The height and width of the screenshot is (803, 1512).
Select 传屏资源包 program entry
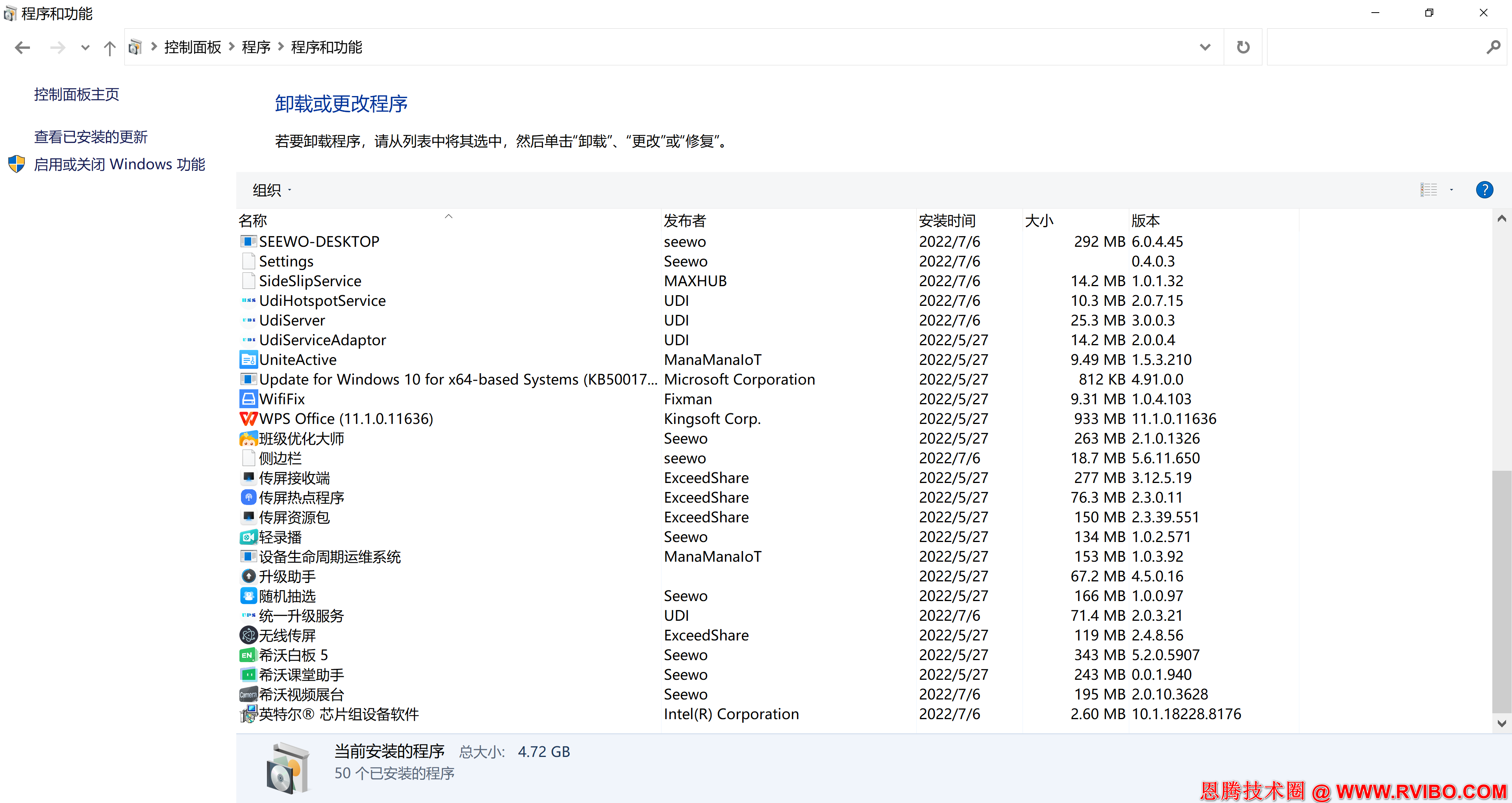[x=294, y=517]
